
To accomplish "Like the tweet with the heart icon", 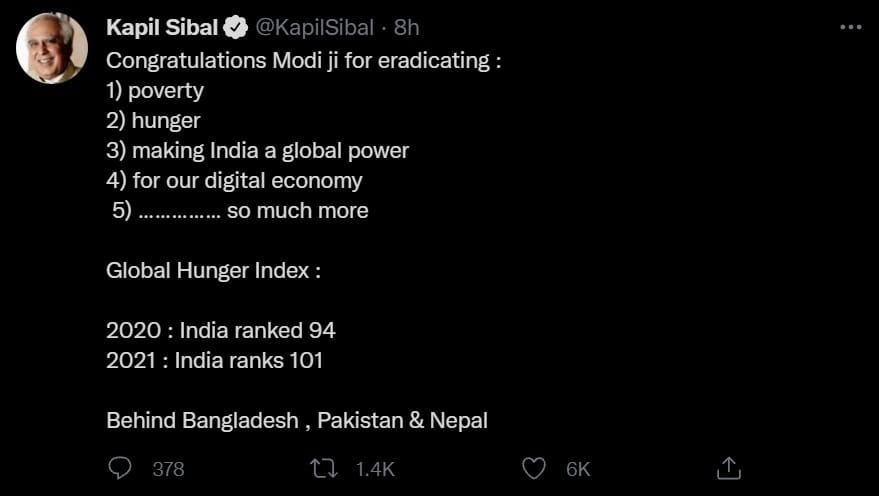I will [534, 469].
